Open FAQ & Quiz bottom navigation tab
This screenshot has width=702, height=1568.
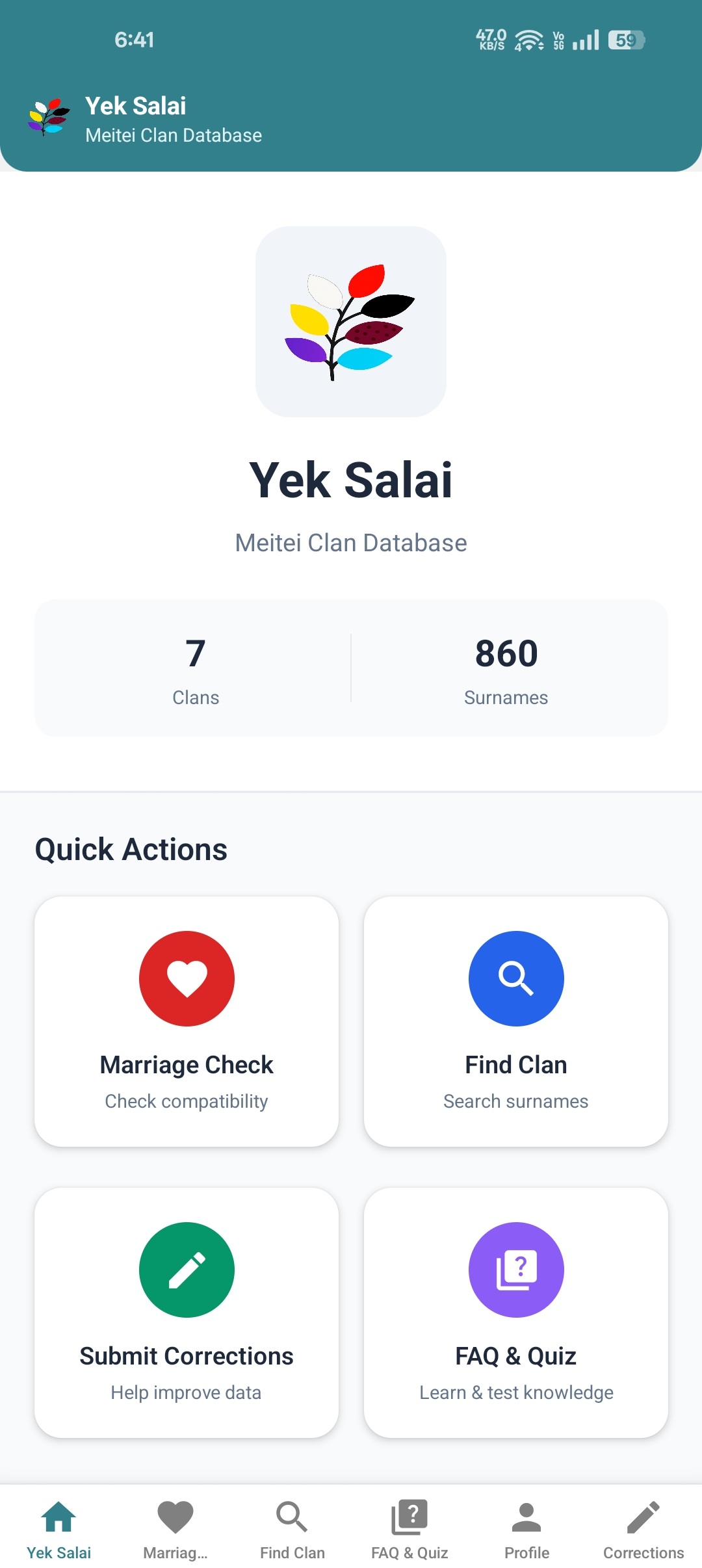[x=409, y=1529]
